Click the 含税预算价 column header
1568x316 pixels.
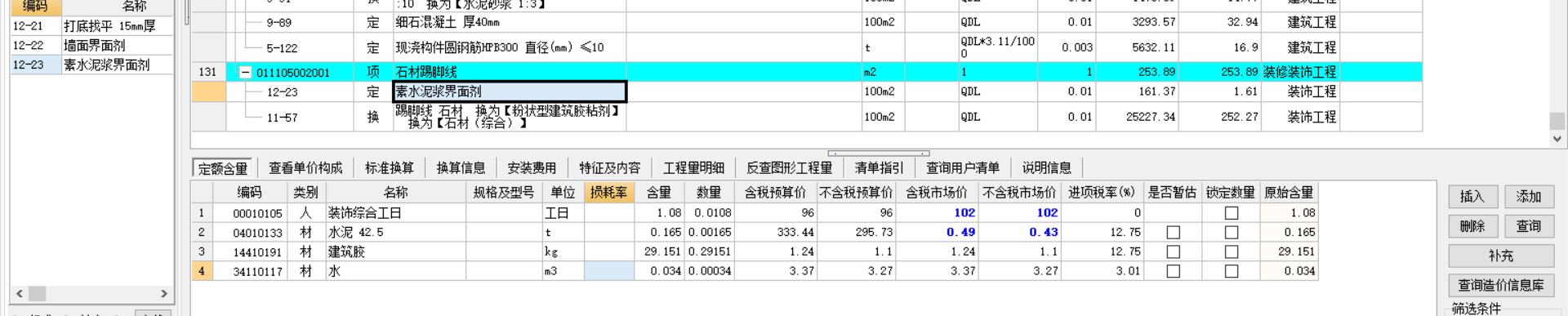pos(775,193)
